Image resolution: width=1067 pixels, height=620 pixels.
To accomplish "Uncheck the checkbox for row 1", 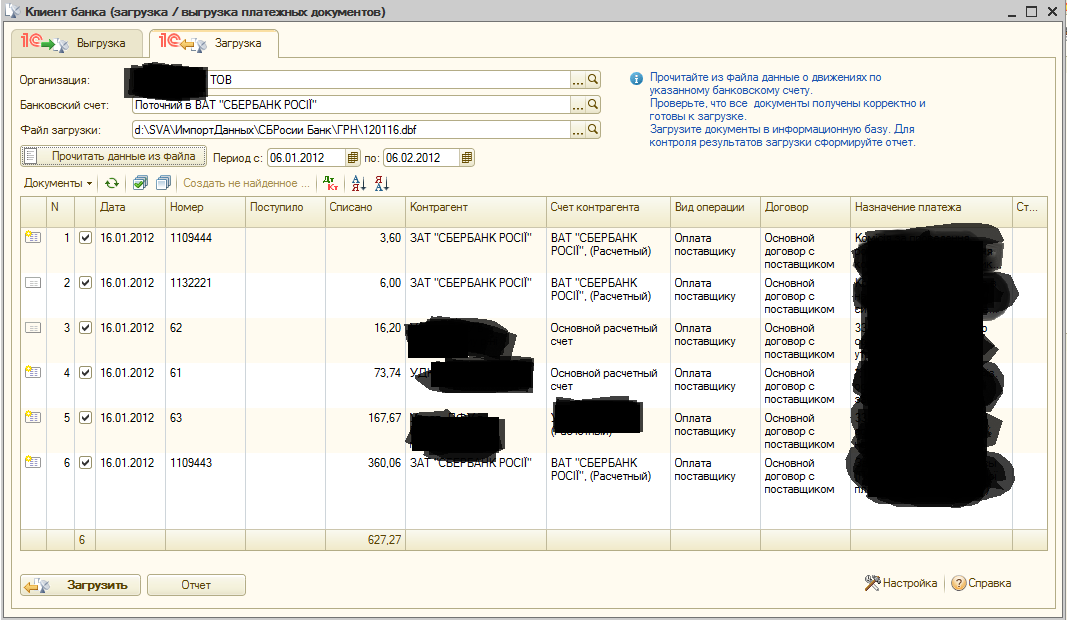I will pyautogui.click(x=85, y=238).
